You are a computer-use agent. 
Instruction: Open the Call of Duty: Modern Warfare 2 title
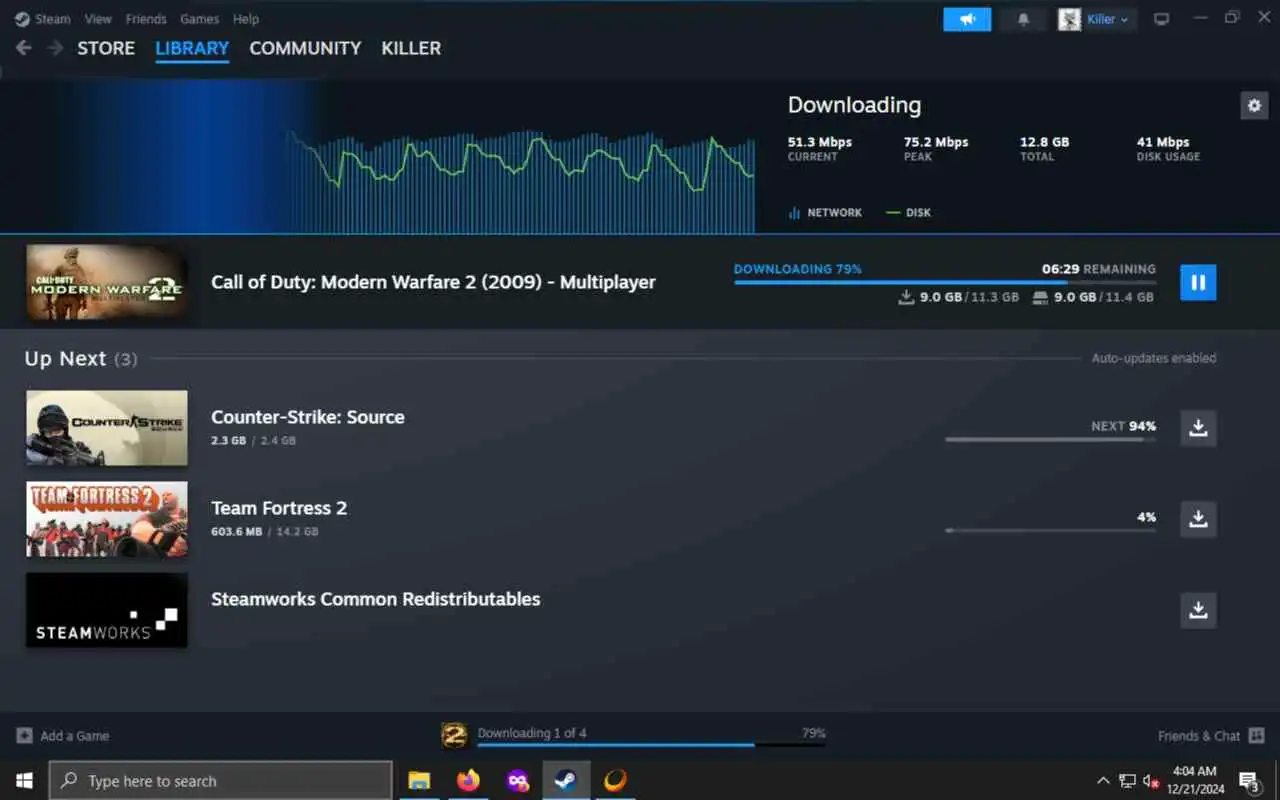click(x=433, y=282)
